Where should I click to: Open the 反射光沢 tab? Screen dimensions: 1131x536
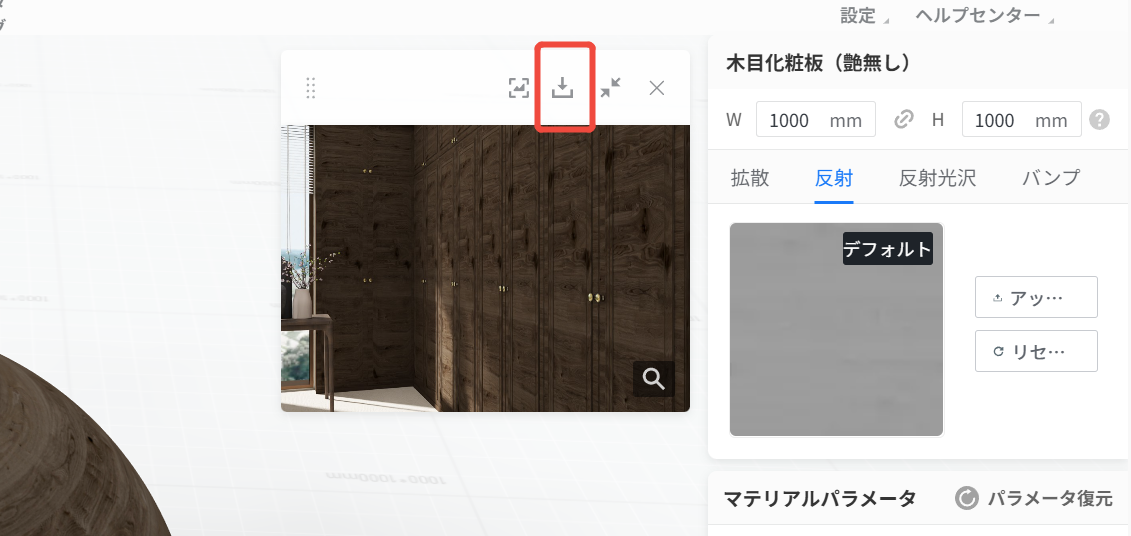[x=937, y=178]
